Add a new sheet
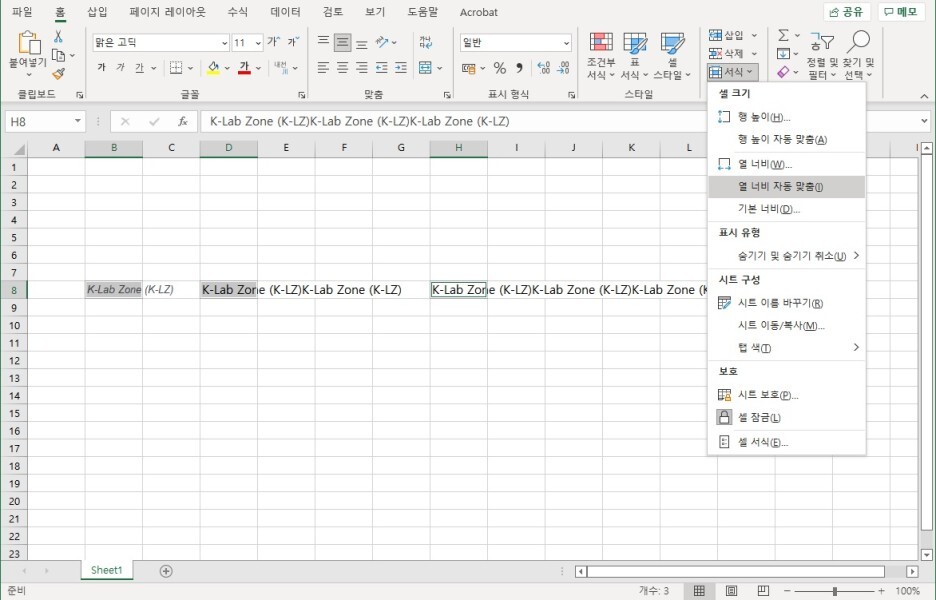The image size is (936, 600). tap(166, 571)
